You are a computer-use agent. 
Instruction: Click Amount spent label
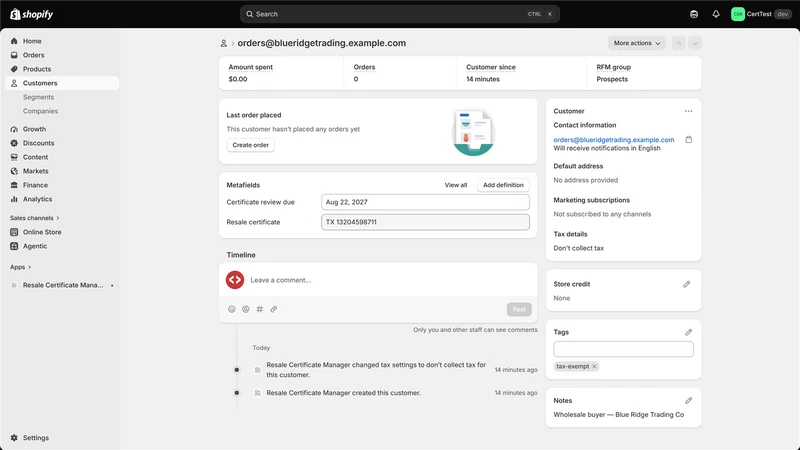pos(251,67)
